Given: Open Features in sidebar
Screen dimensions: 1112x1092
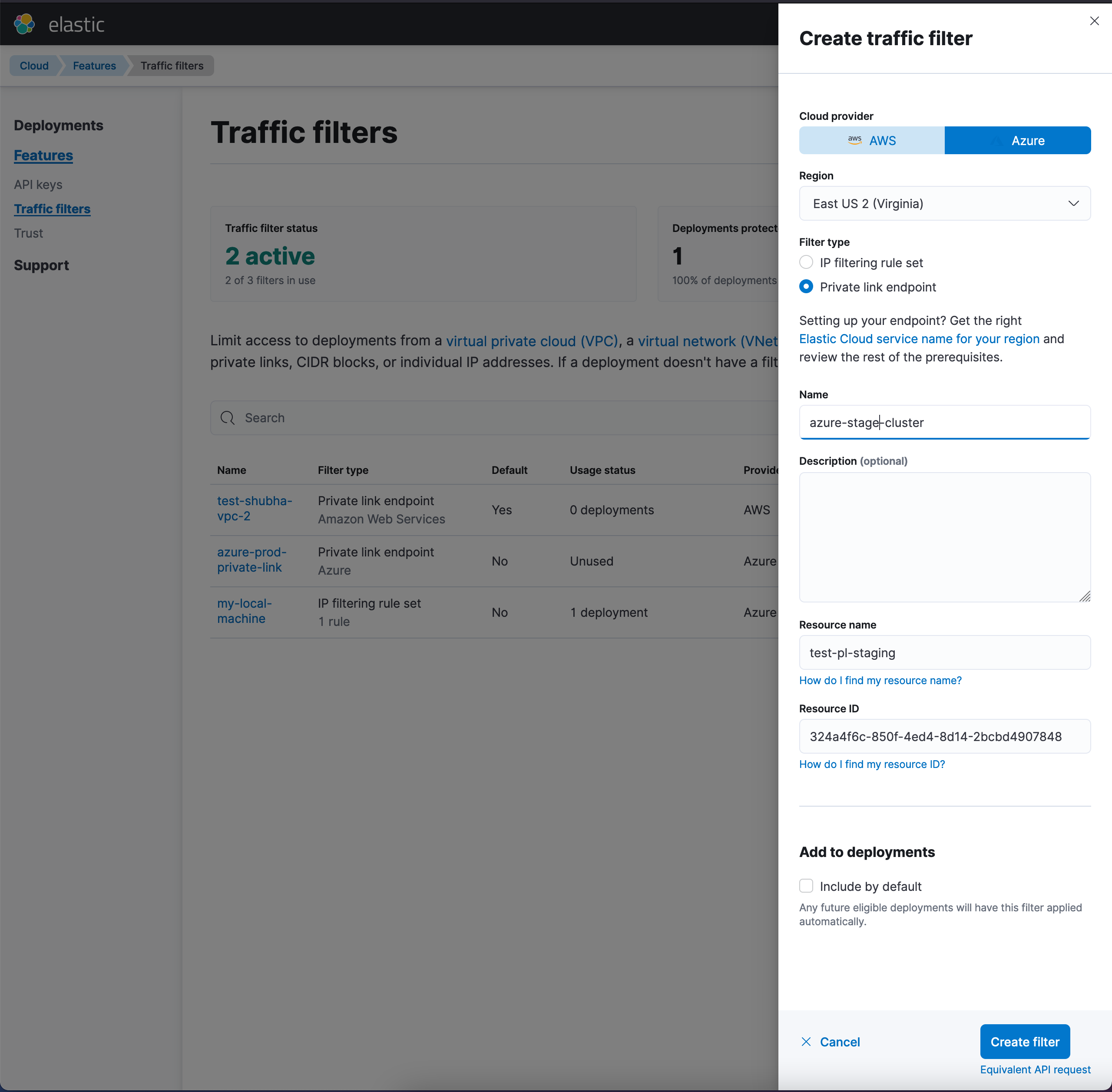Looking at the screenshot, I should click(x=43, y=156).
